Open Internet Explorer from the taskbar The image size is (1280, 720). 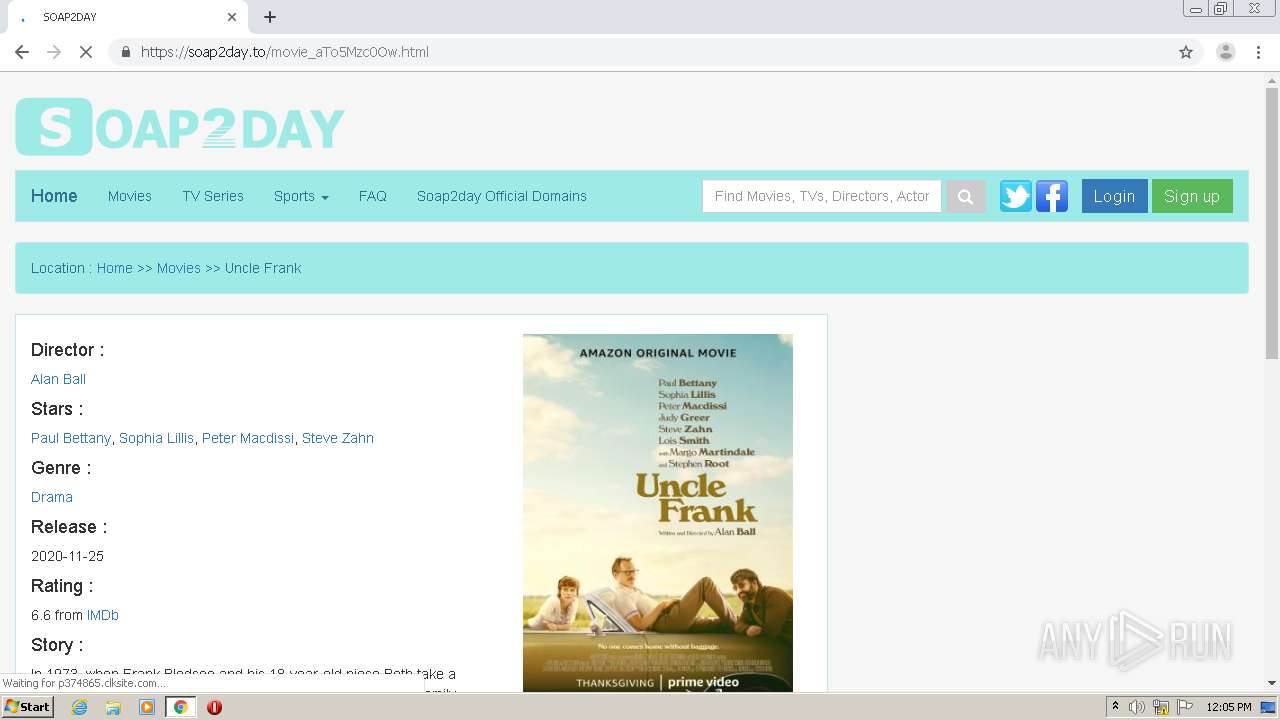(x=79, y=707)
